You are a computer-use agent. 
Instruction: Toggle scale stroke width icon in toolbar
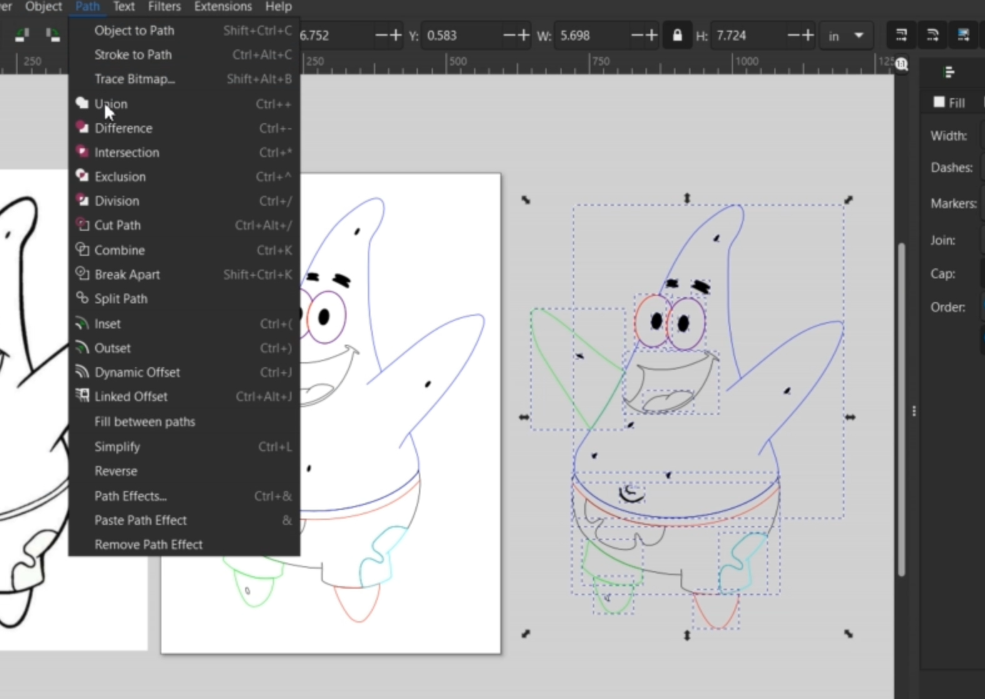point(901,35)
